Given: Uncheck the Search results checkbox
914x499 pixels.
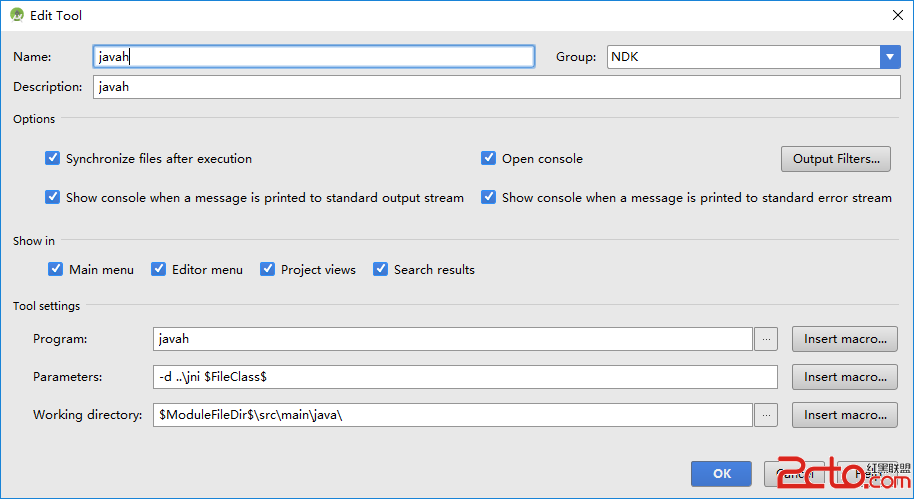Looking at the screenshot, I should tap(381, 270).
